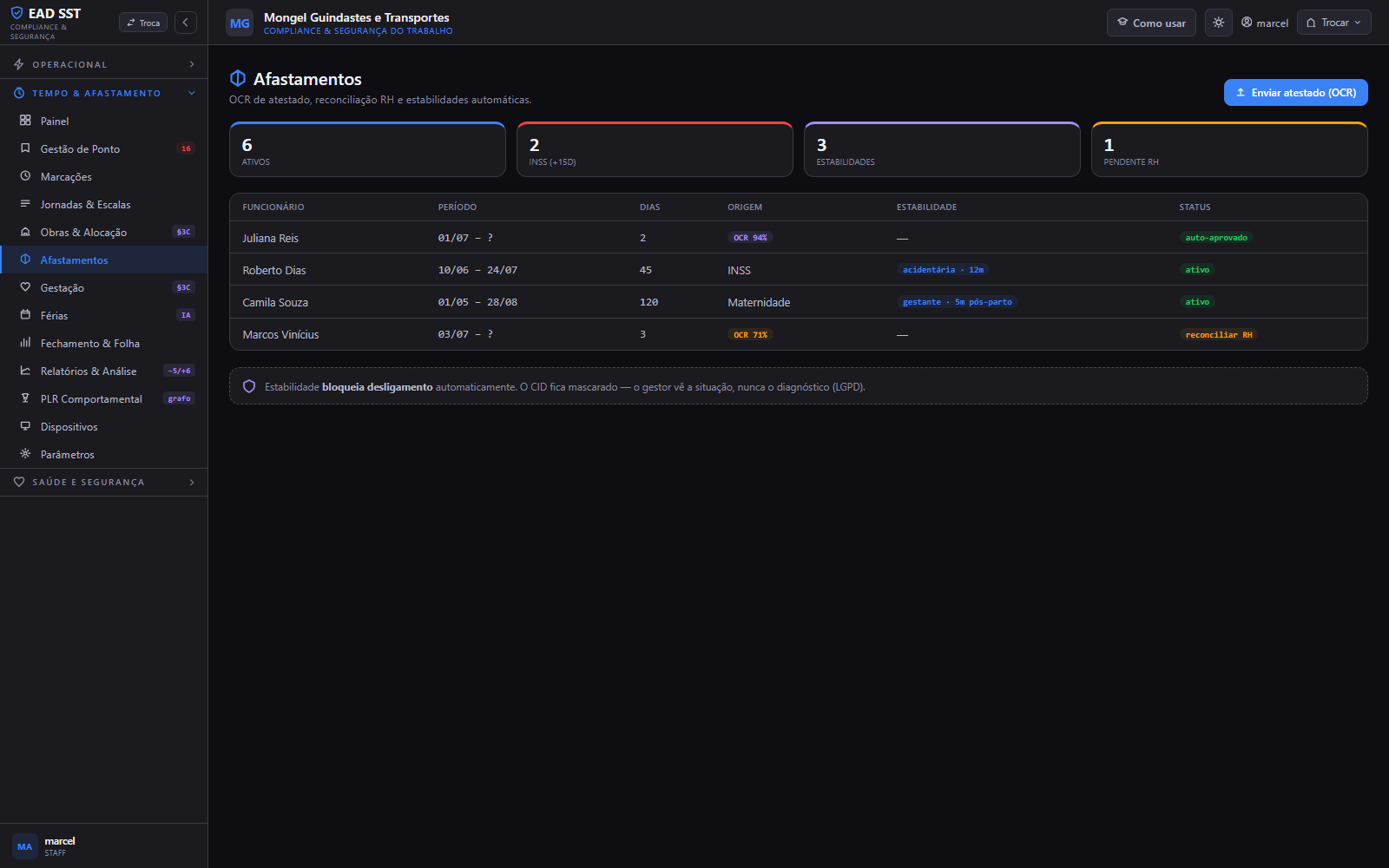Click the MA user avatar at bottom
1389x868 pixels.
click(24, 846)
